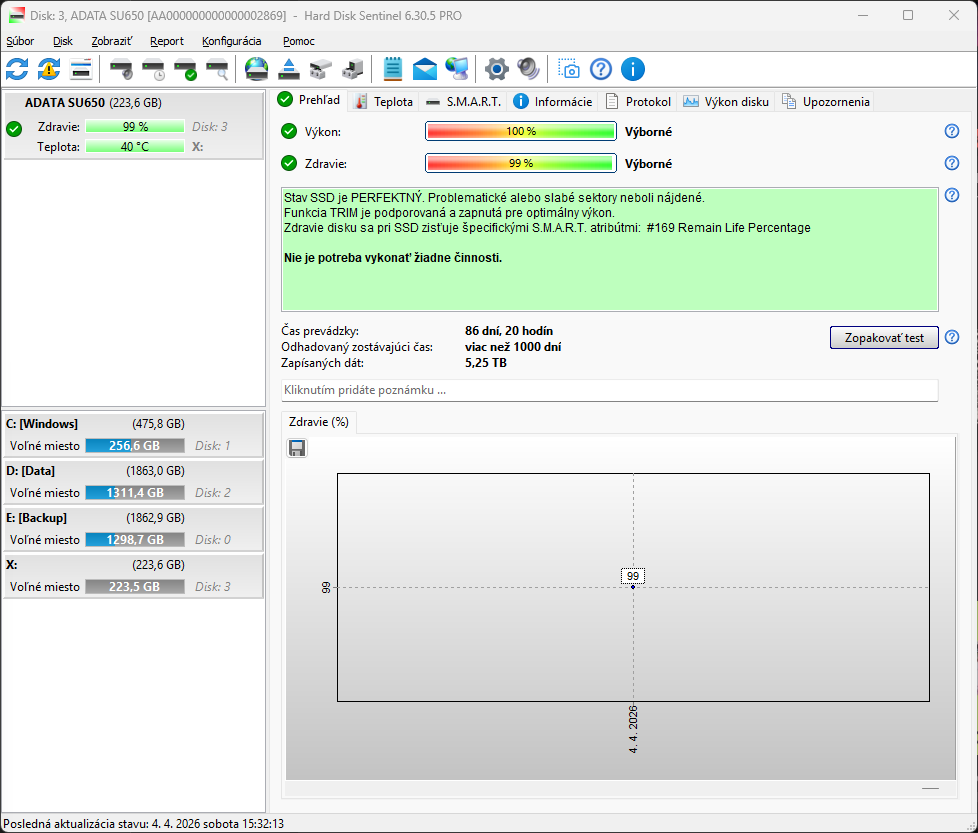Click the '4. 4. 2026' graph date label

pyautogui.click(x=633, y=729)
